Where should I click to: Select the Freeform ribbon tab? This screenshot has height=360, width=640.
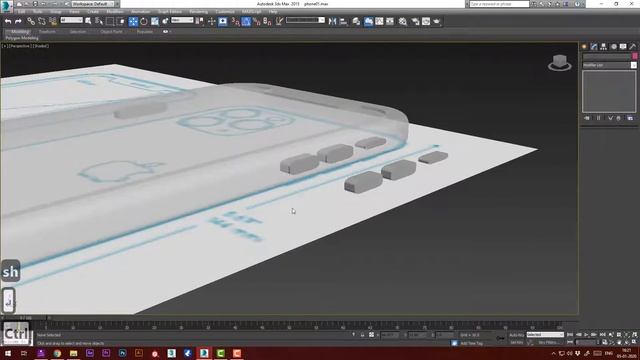point(47,31)
